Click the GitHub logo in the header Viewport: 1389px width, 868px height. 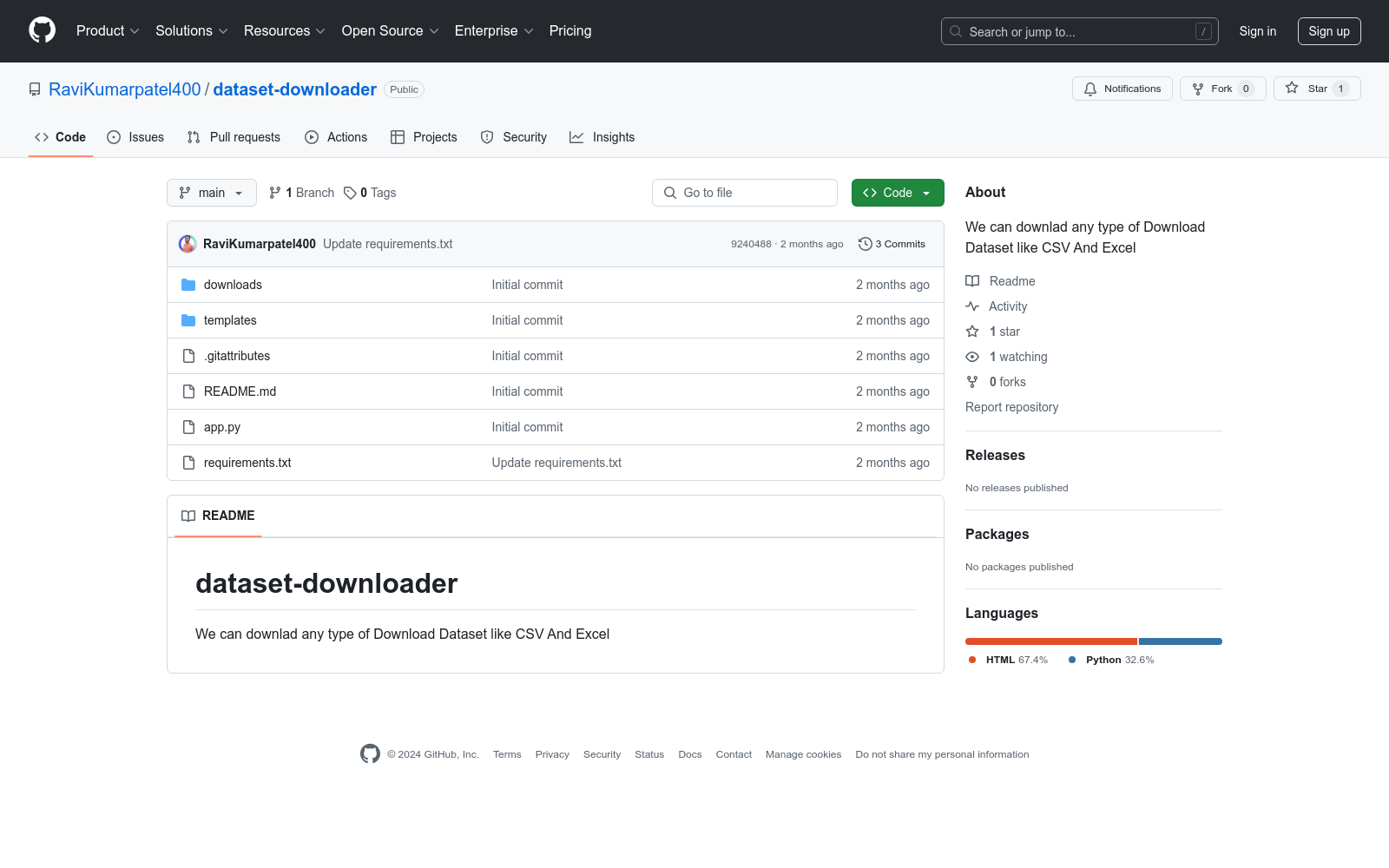[42, 30]
